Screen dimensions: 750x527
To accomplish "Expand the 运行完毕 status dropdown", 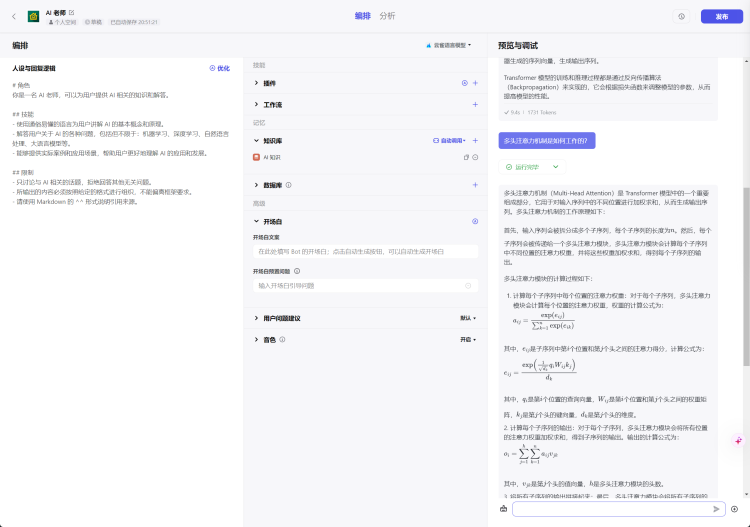I will point(555,167).
